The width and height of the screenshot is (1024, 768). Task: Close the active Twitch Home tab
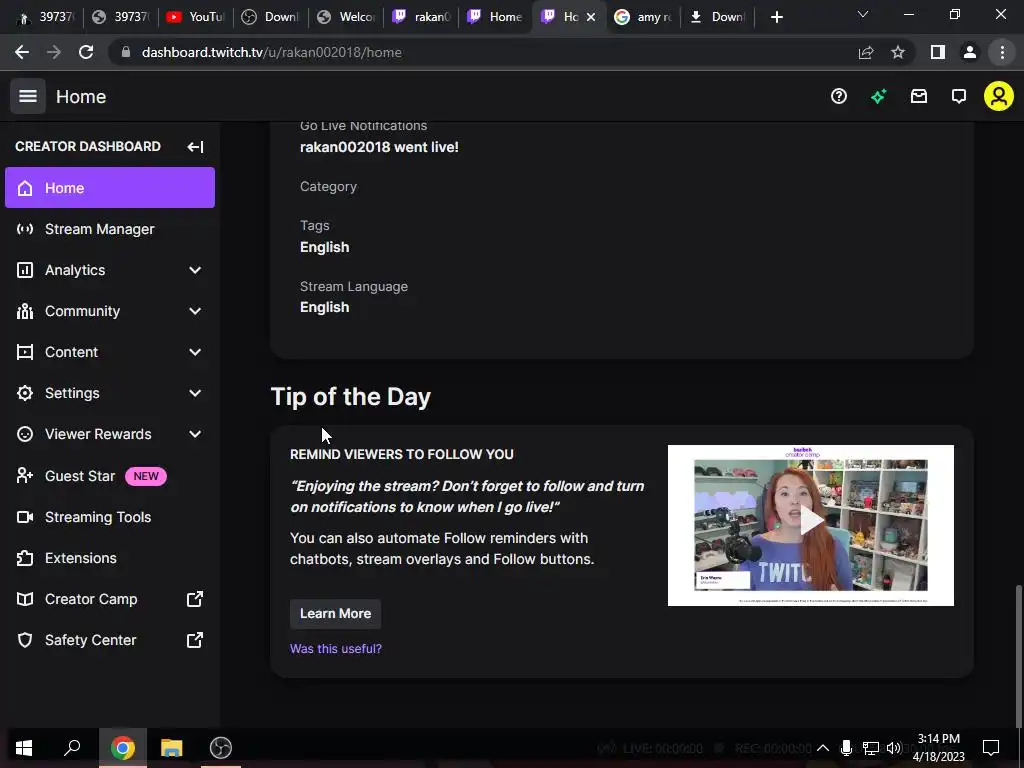pyautogui.click(x=590, y=17)
